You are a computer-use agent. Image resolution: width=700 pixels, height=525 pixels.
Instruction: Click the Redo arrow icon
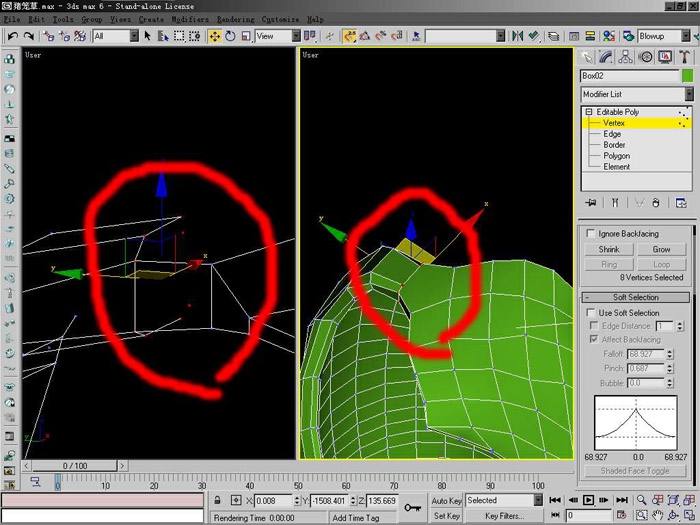pyautogui.click(x=29, y=36)
